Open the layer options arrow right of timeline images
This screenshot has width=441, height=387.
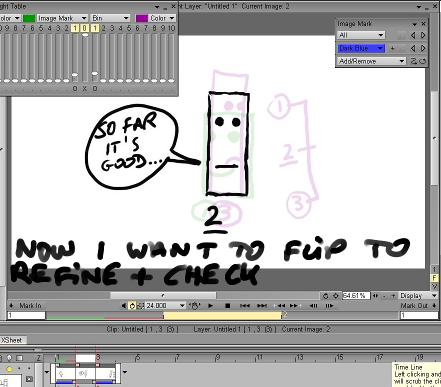125,372
